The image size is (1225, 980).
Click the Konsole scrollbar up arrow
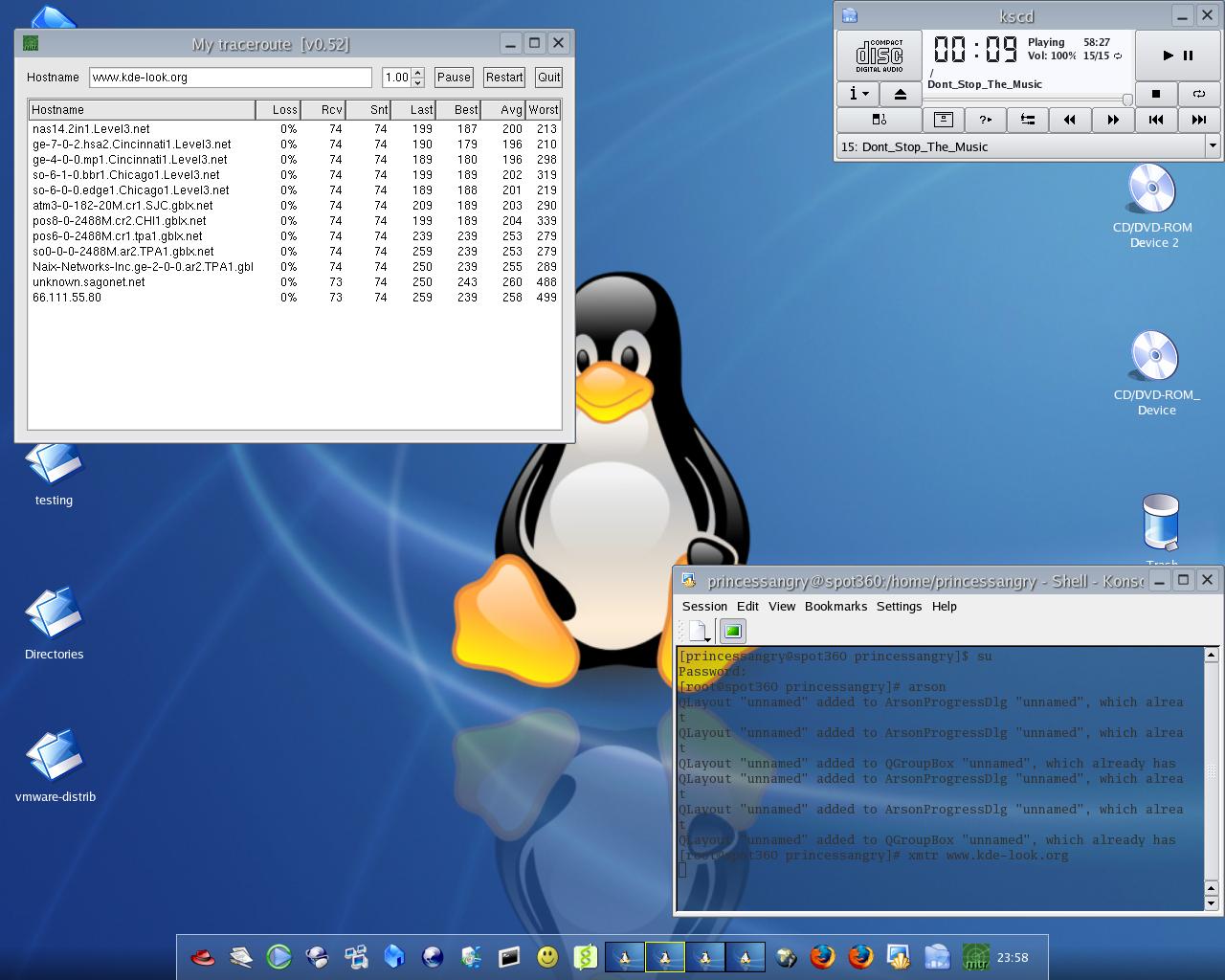[1211, 656]
